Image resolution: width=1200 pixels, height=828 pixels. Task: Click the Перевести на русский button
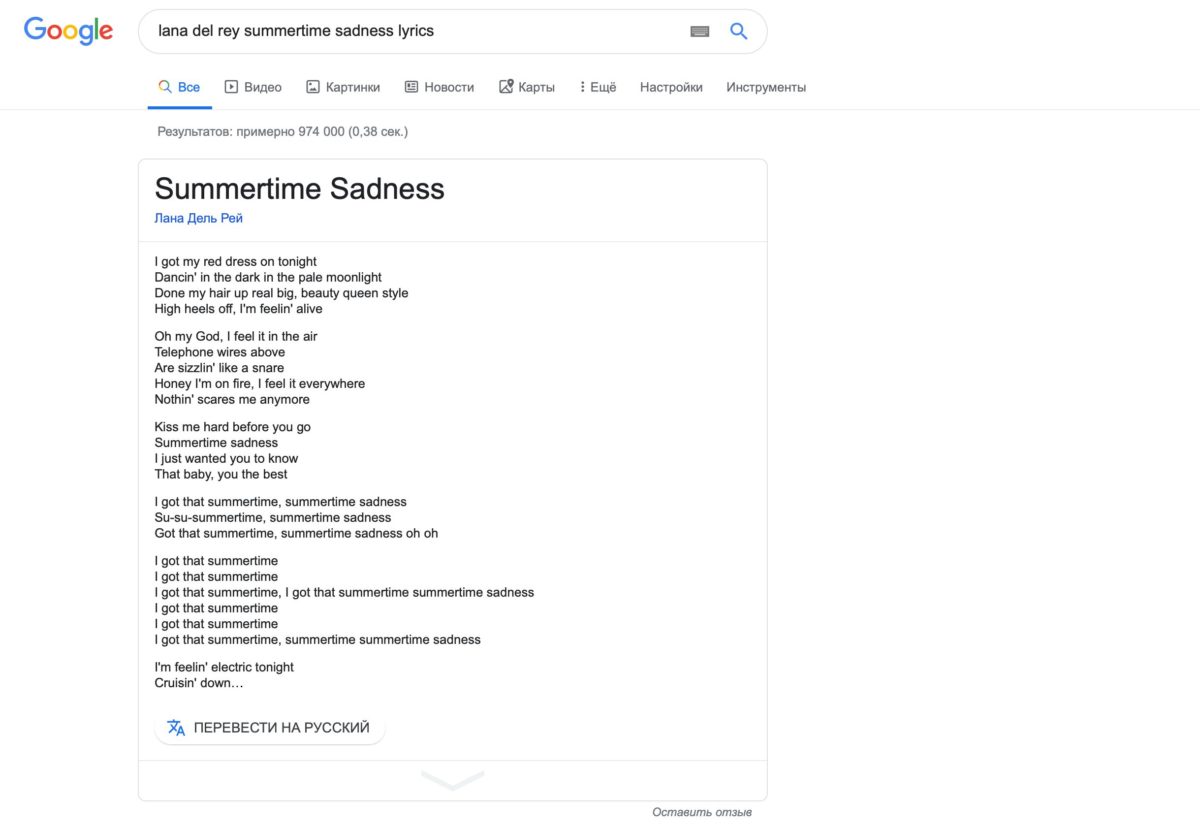pos(270,728)
